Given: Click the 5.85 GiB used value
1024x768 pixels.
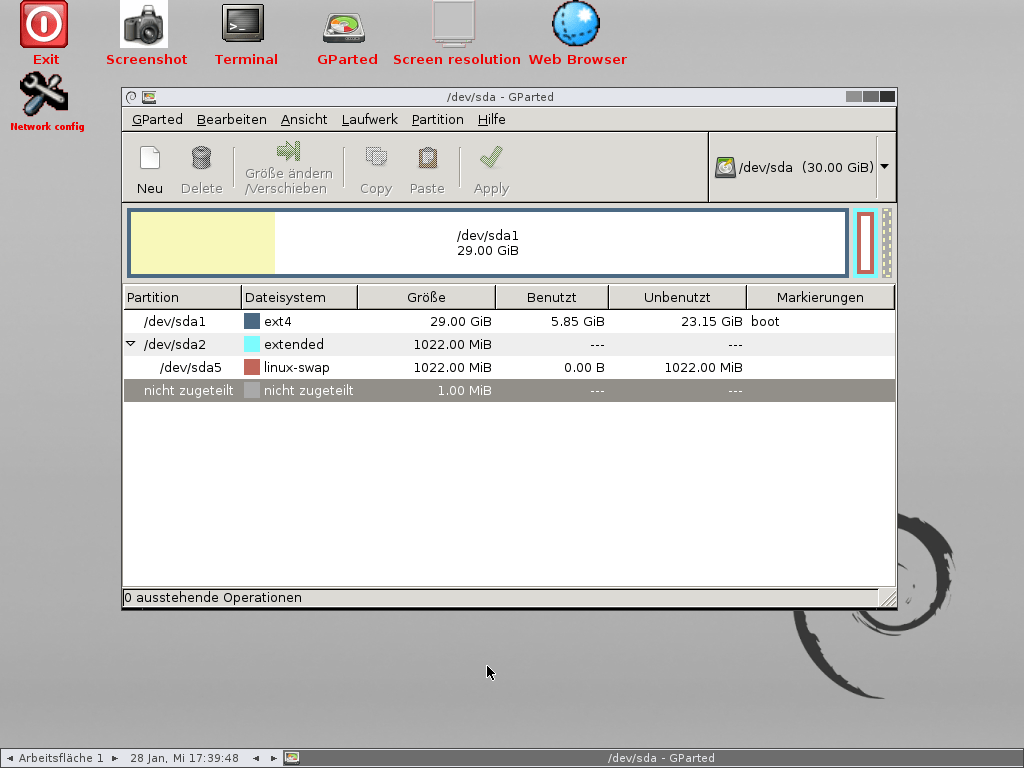Looking at the screenshot, I should (x=577, y=321).
